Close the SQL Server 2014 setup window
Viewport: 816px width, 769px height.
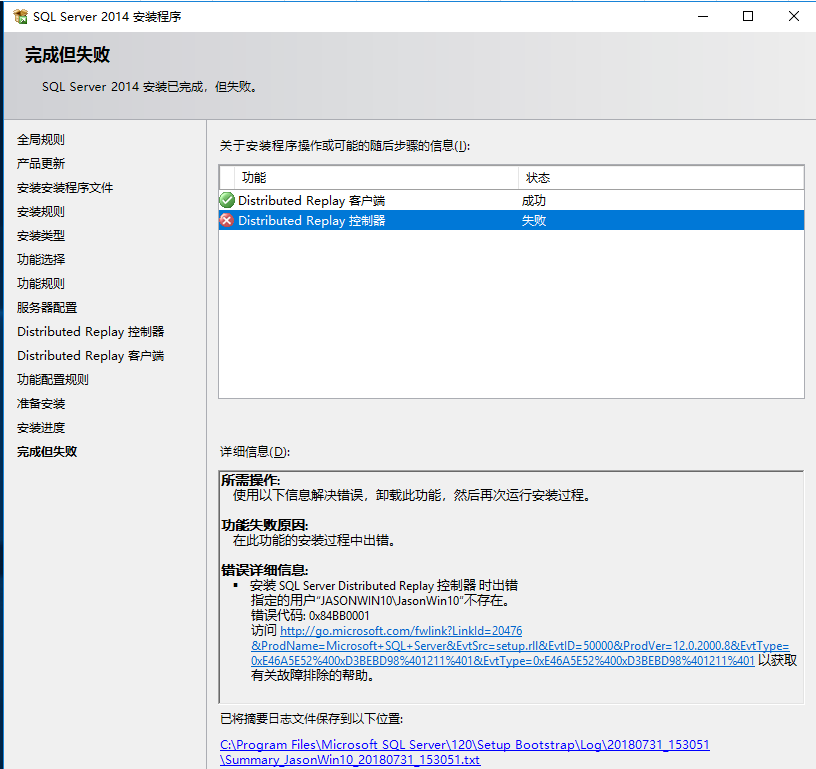click(794, 17)
